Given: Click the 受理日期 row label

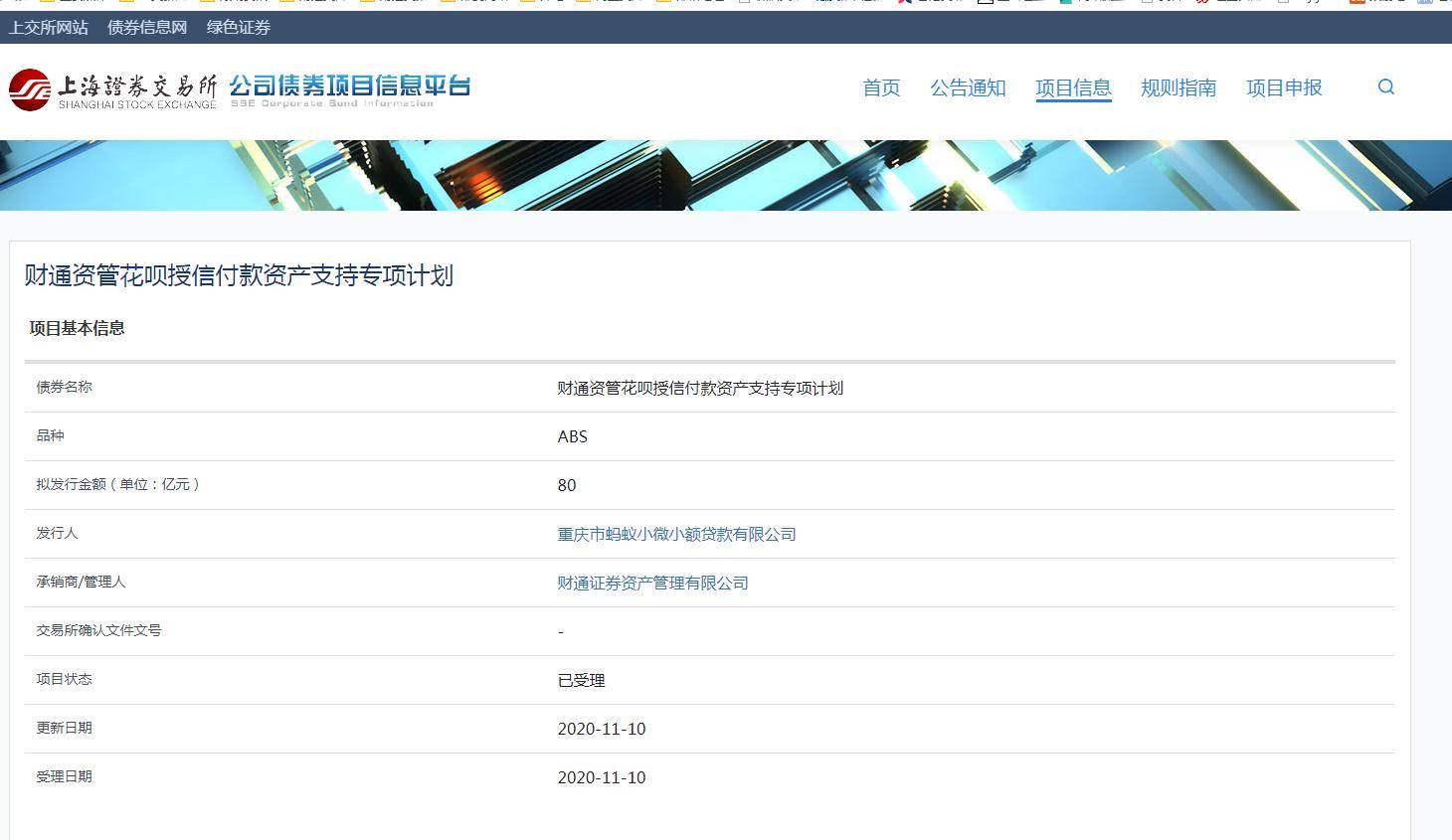Looking at the screenshot, I should click(x=64, y=776).
